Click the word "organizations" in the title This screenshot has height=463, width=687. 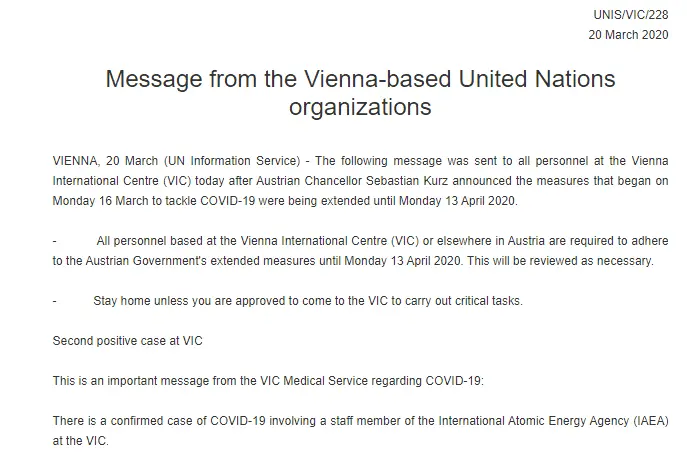click(360, 107)
